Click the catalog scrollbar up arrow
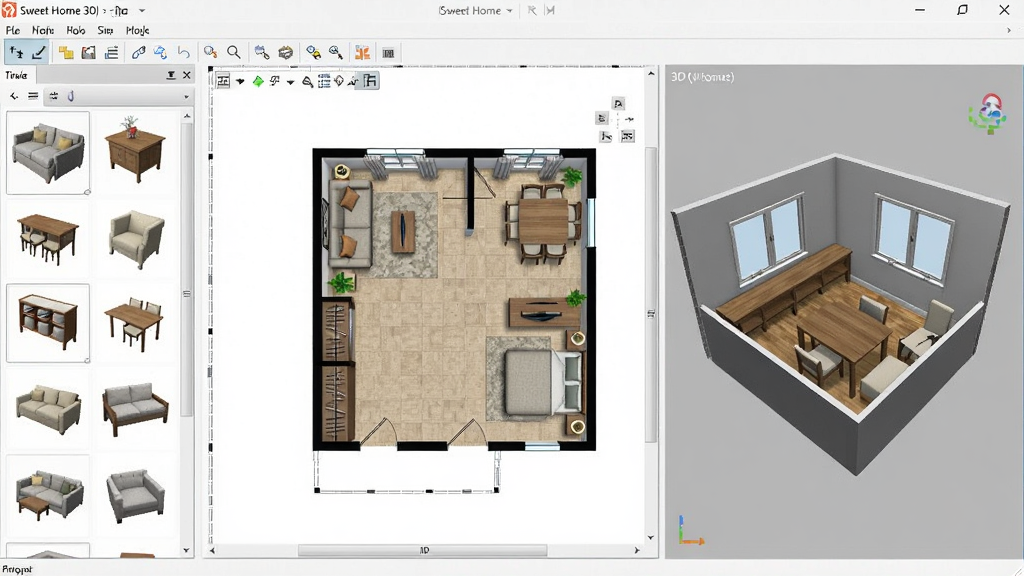Screen dimensions: 1024x576 click(x=187, y=116)
